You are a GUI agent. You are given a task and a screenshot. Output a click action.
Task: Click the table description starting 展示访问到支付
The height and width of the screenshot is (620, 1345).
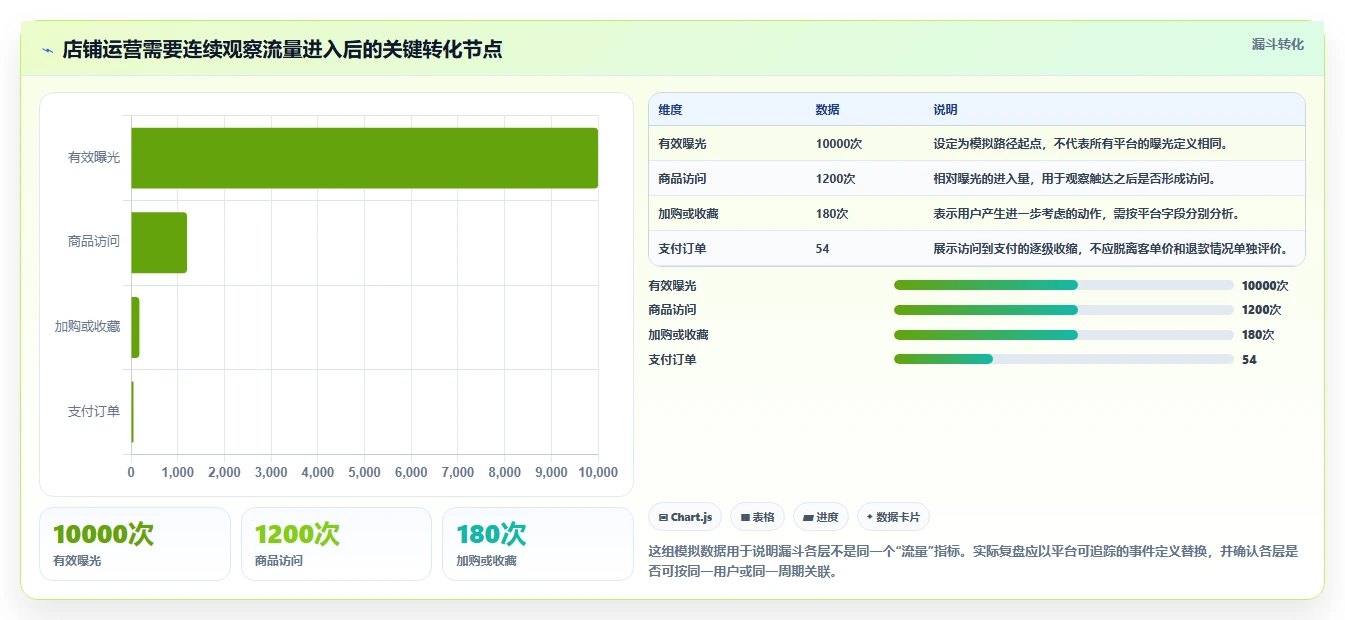(x=1111, y=249)
